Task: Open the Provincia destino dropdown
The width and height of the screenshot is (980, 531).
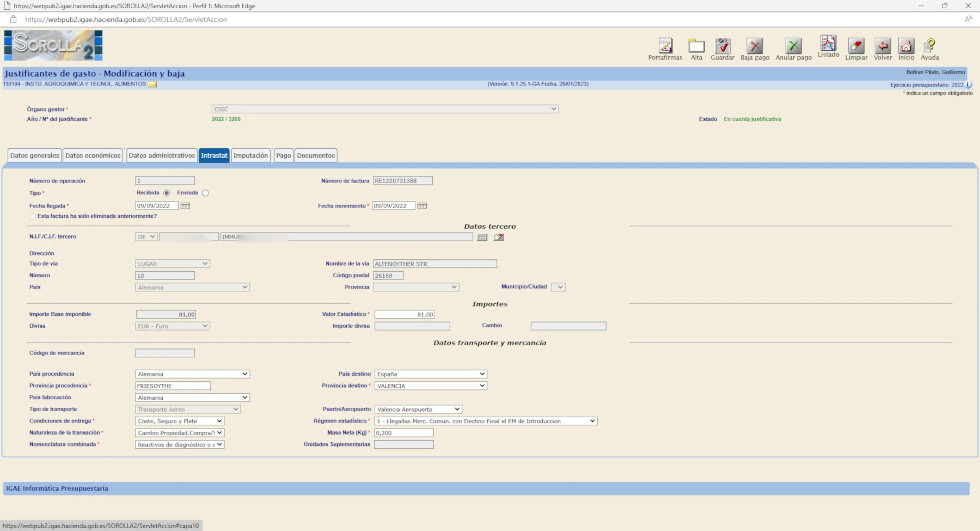Action: pyautogui.click(x=429, y=385)
